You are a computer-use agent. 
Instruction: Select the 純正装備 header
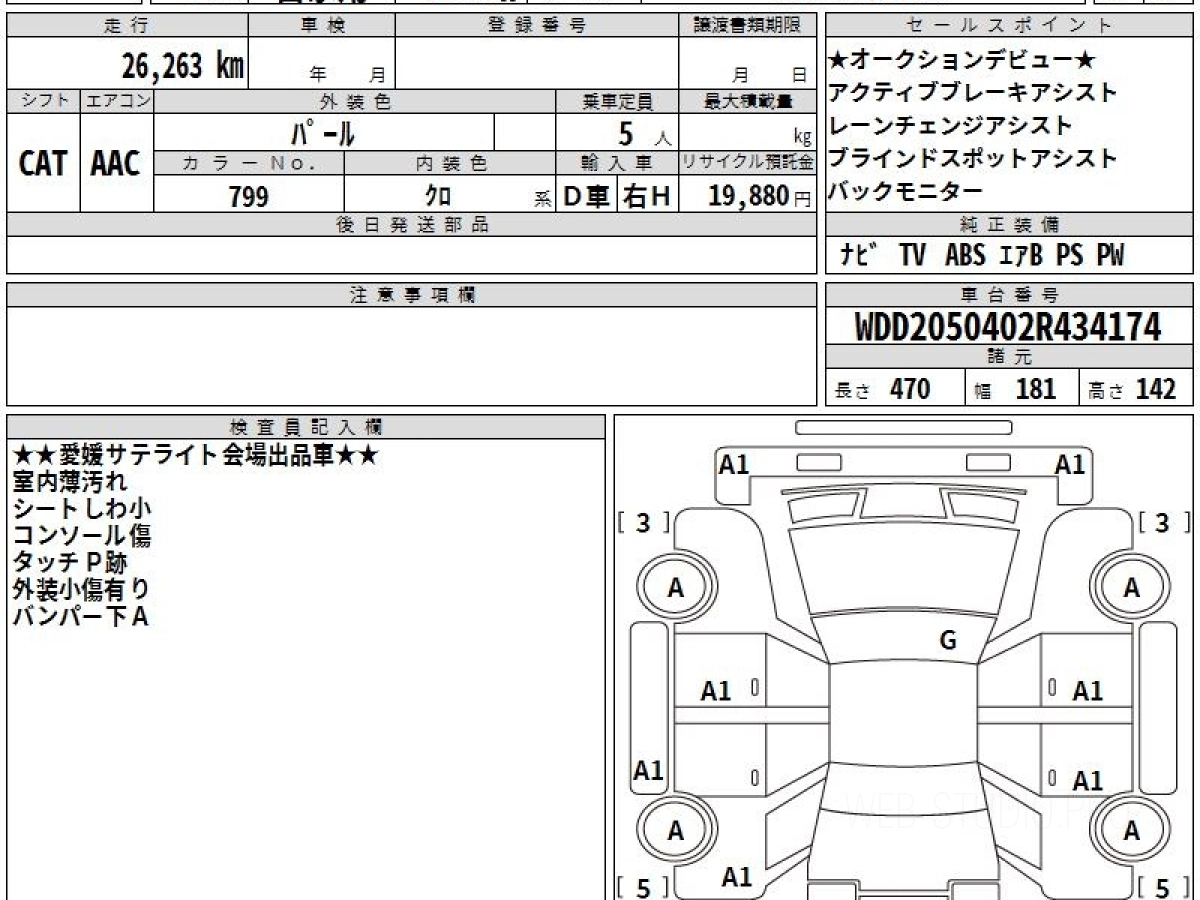tap(1010, 225)
